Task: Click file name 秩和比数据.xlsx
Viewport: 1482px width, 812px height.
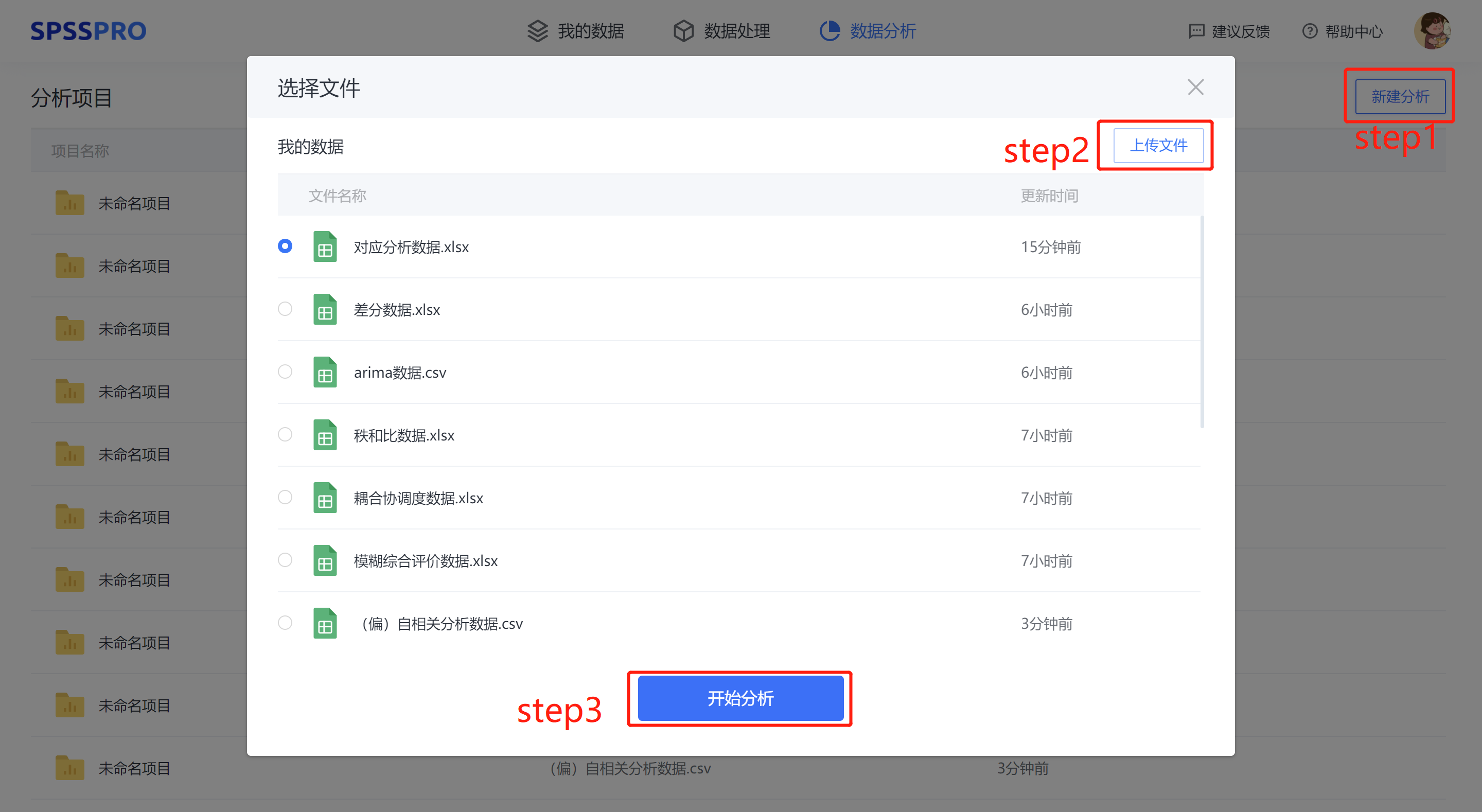Action: pyautogui.click(x=404, y=435)
